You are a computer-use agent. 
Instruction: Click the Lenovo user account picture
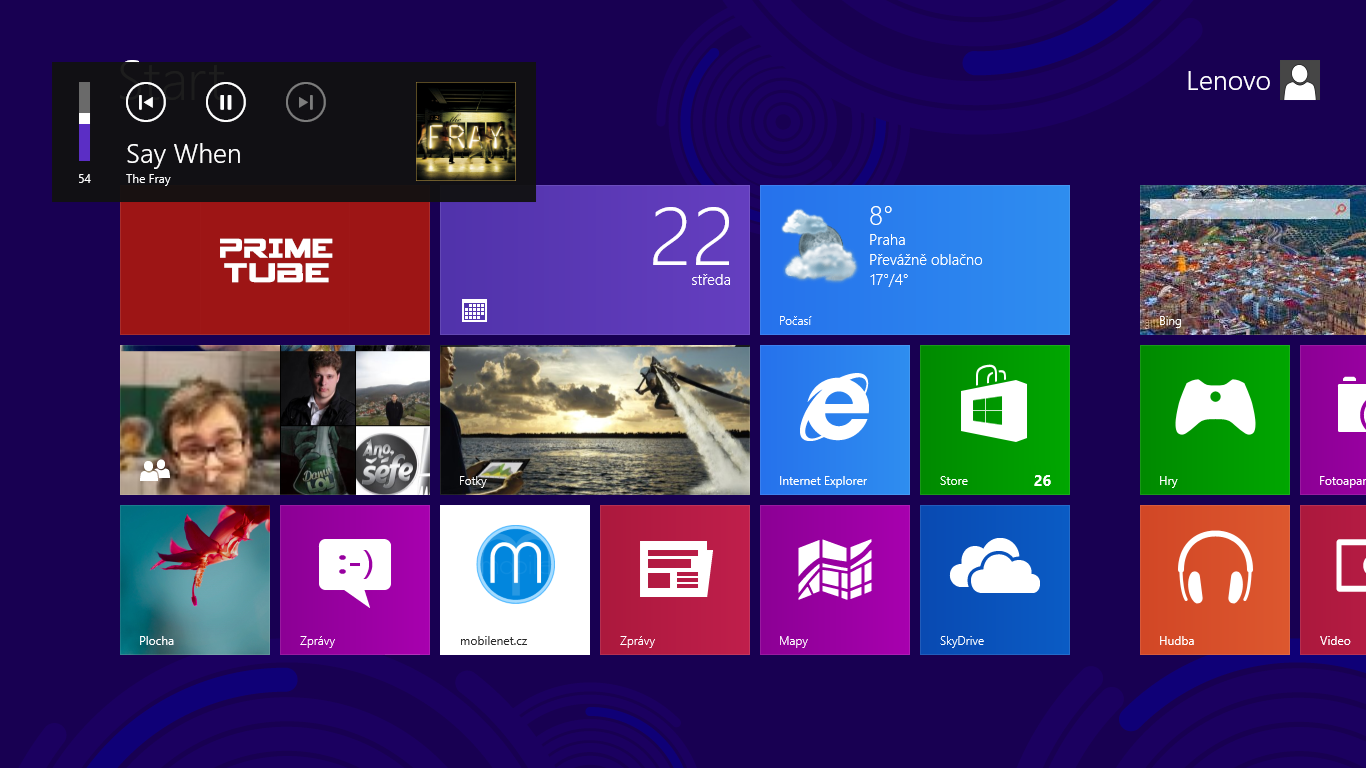[x=1299, y=80]
